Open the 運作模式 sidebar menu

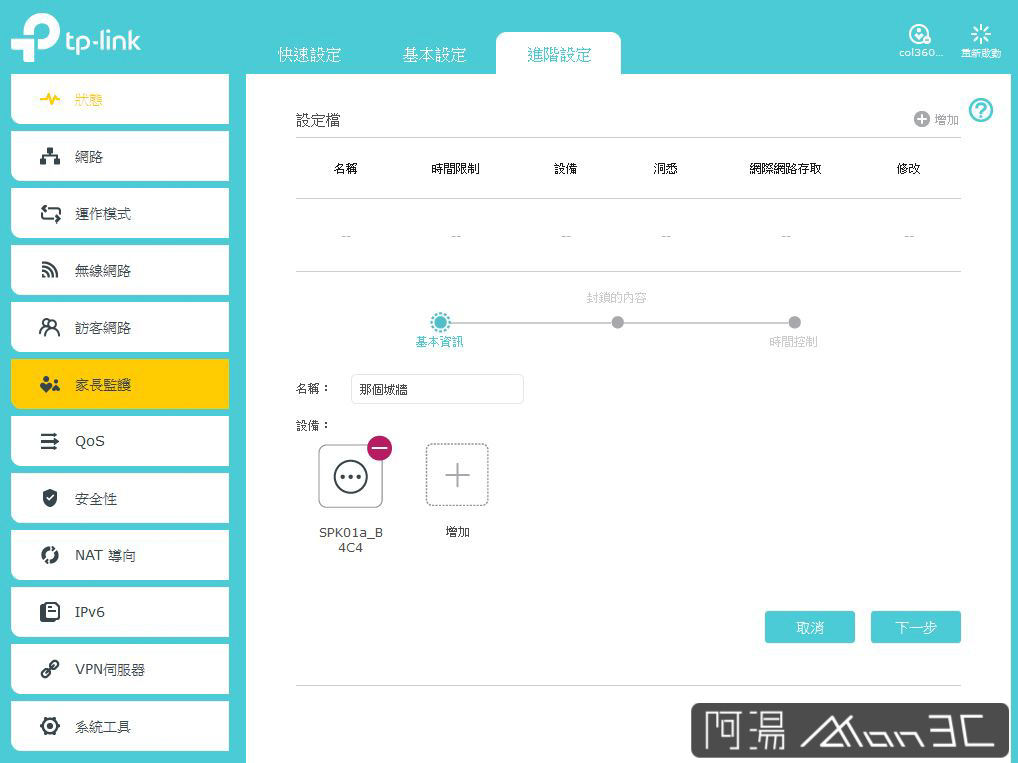click(120, 213)
